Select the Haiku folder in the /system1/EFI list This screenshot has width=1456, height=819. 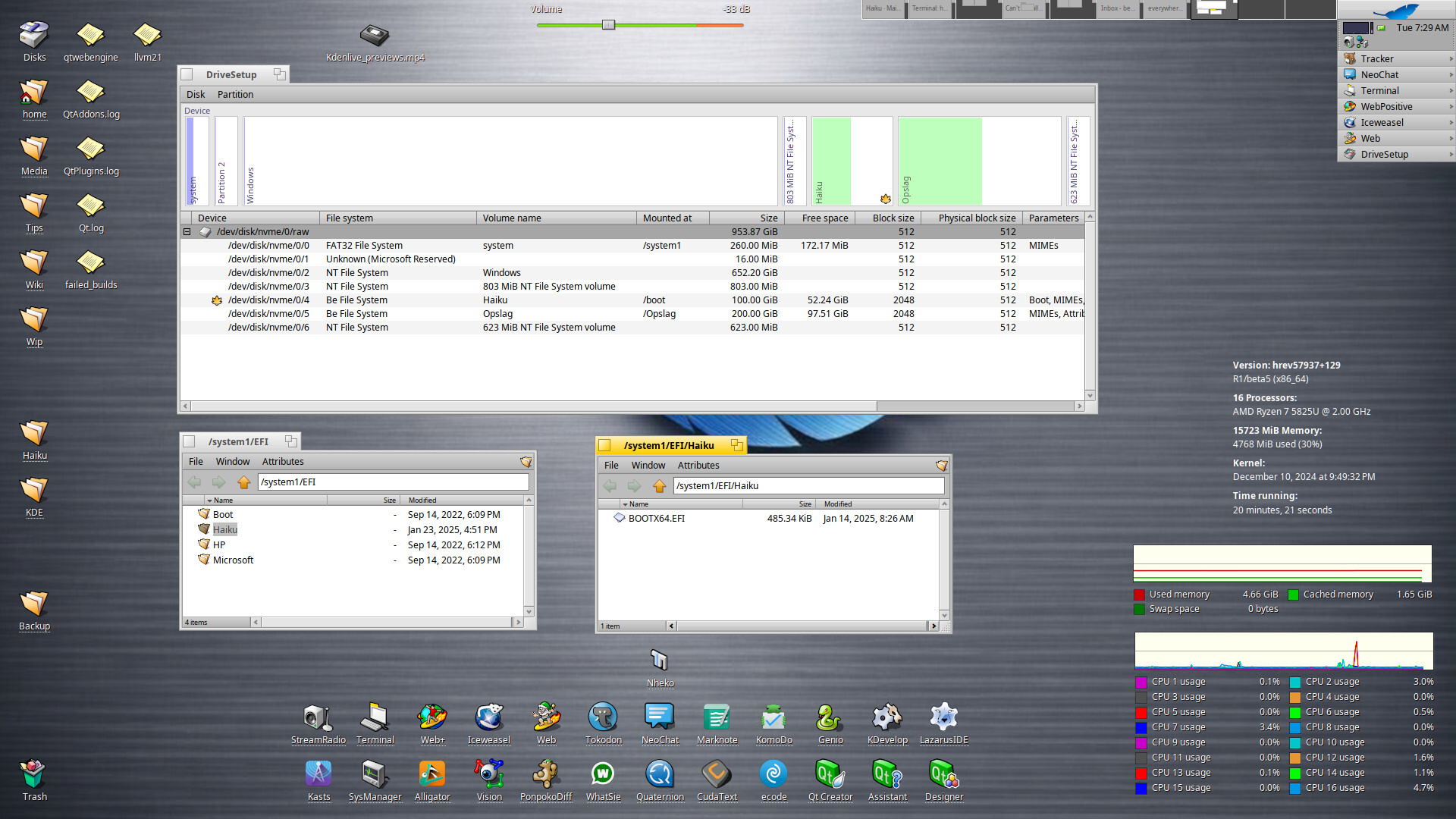[x=224, y=530]
